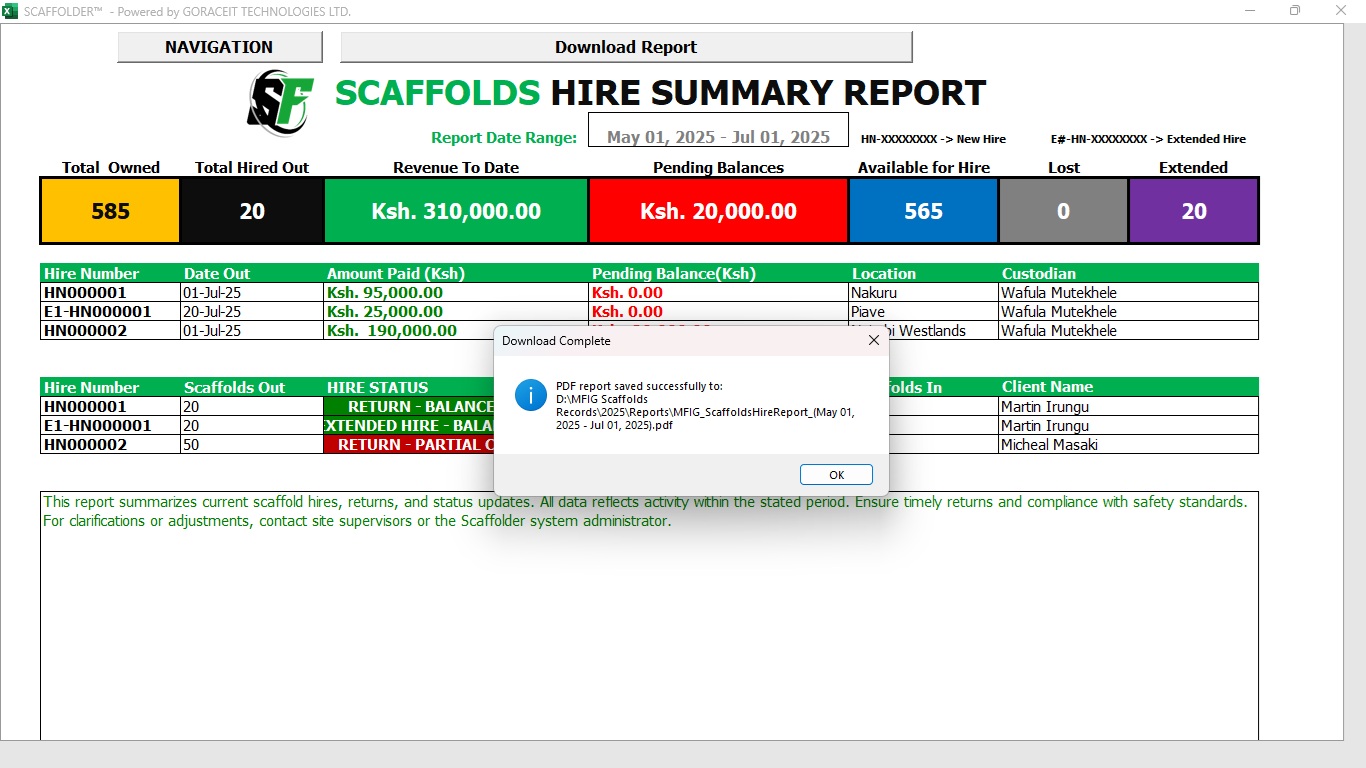Image resolution: width=1366 pixels, height=768 pixels.
Task: Select the yellow Total Owned 585 tile
Action: point(111,211)
